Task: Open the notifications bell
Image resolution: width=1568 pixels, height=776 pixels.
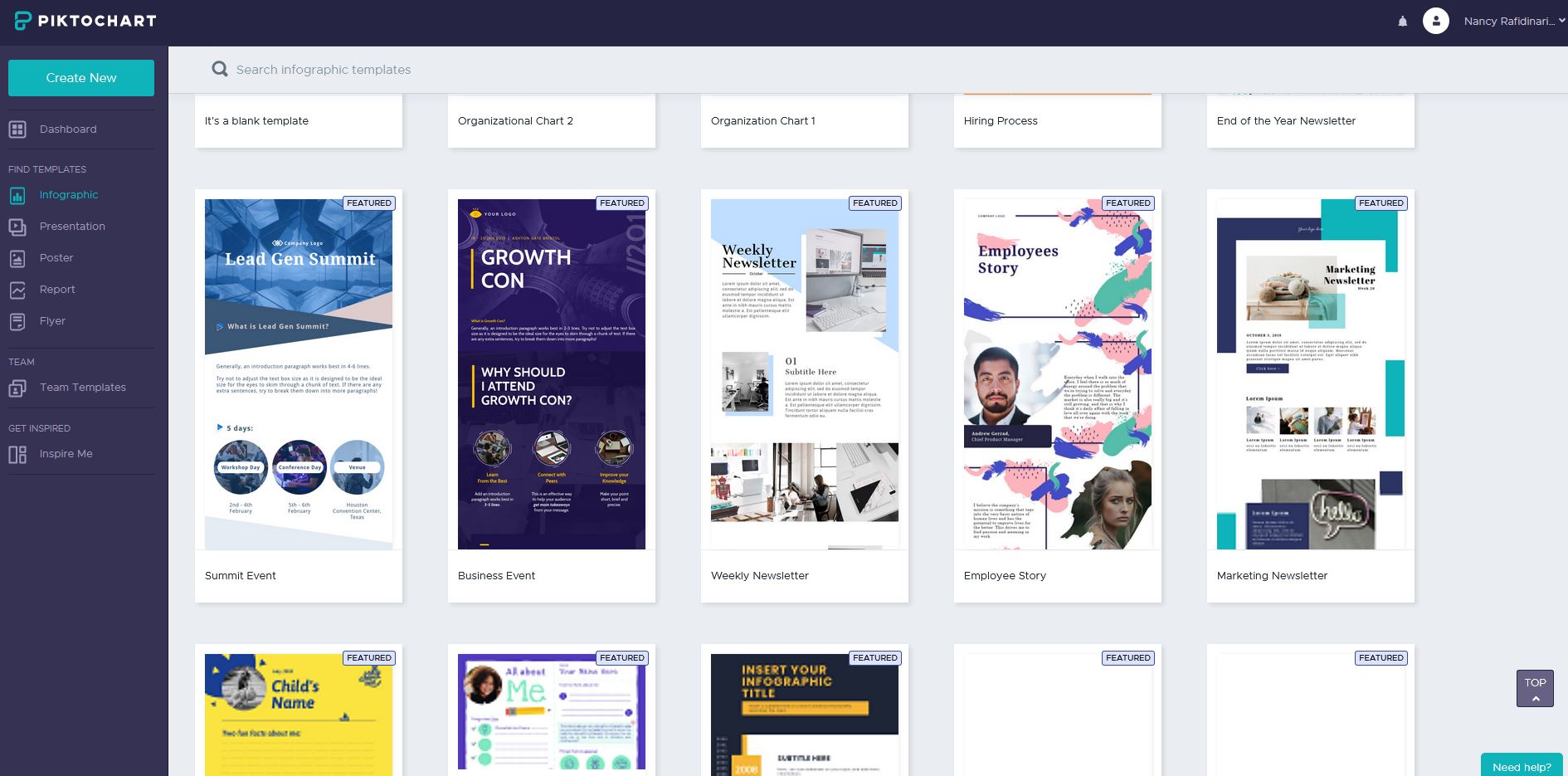Action: [1402, 22]
